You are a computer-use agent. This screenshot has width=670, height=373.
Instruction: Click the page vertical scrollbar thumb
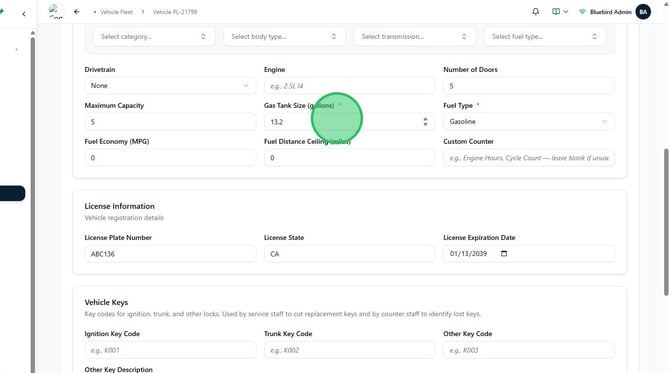point(666,222)
